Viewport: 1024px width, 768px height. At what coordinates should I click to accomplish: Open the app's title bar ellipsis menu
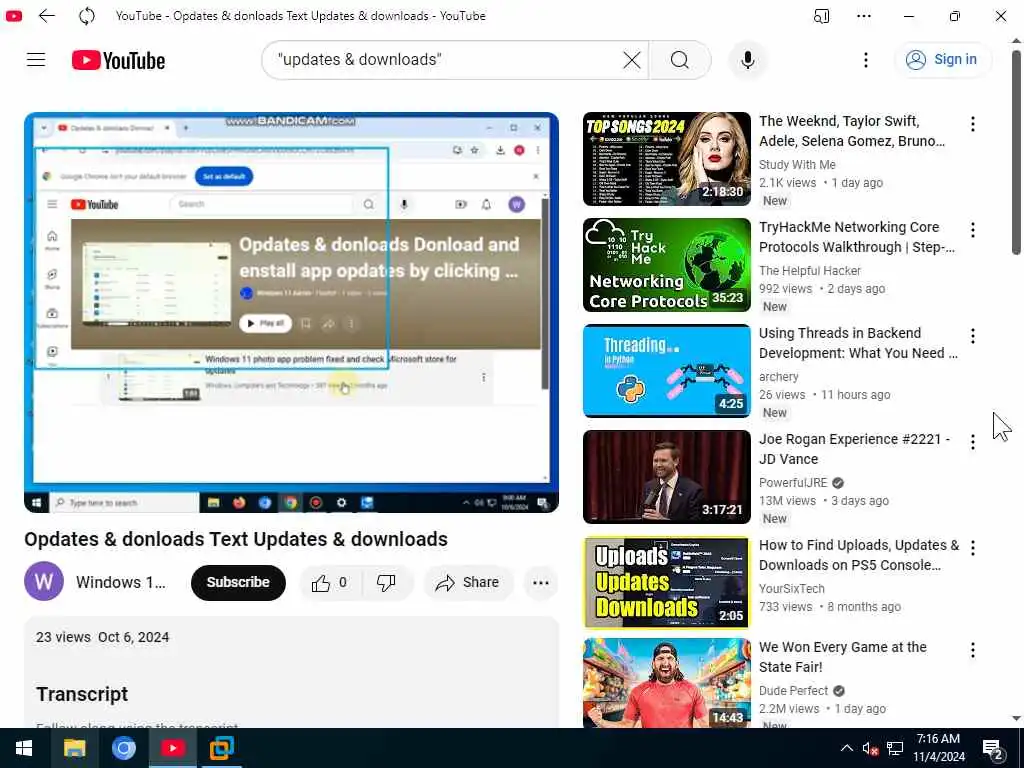click(x=863, y=16)
